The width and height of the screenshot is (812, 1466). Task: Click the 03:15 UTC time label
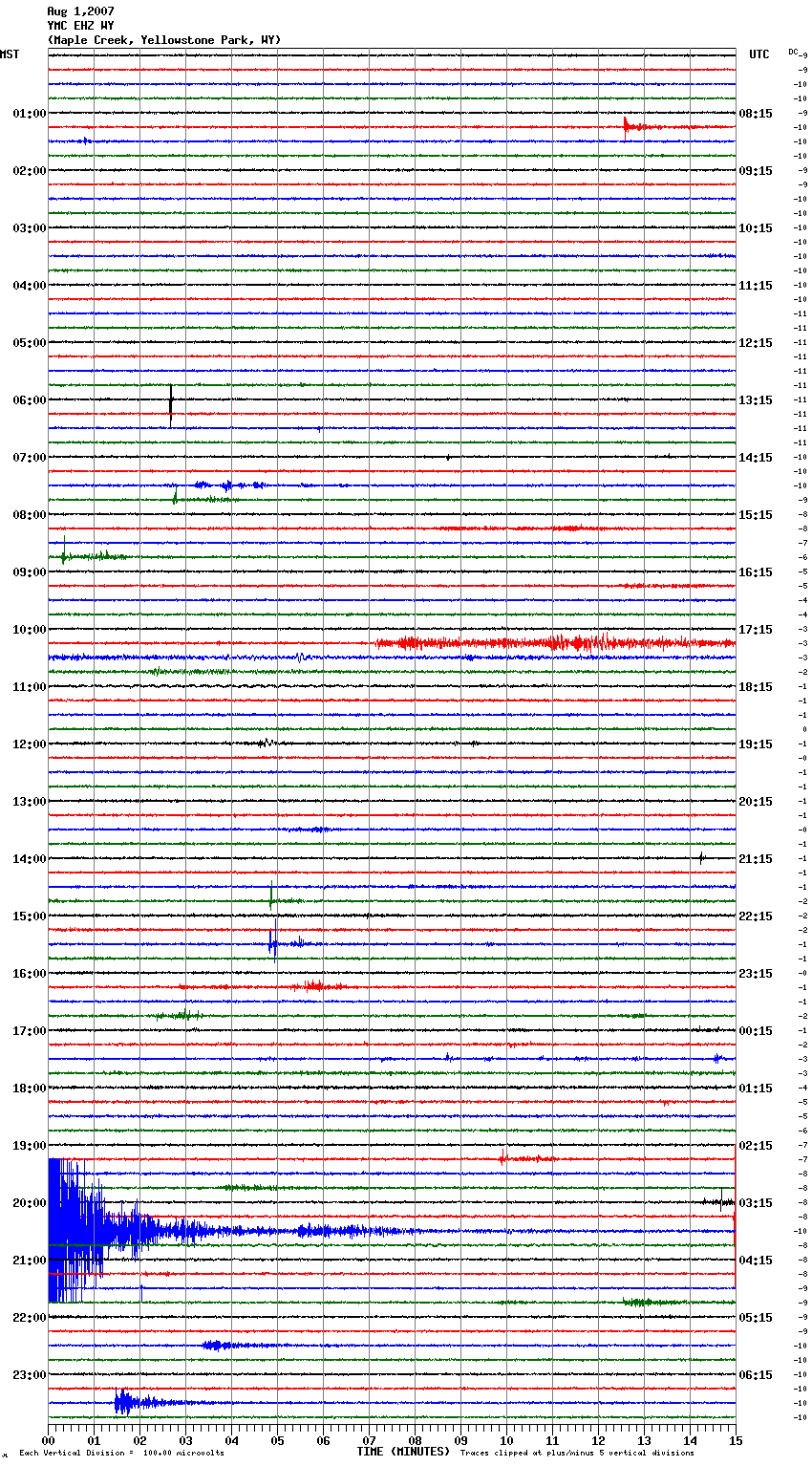click(x=756, y=1203)
